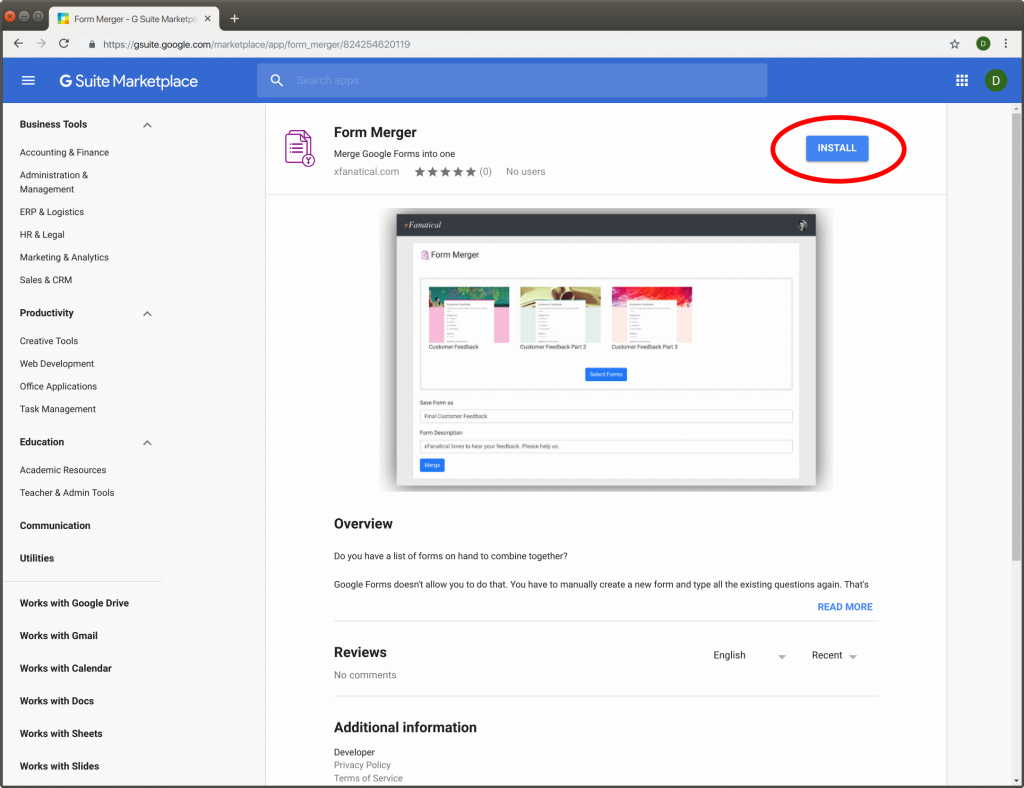Open Web Development category
Screen dimensions: 1024x788
click(57, 364)
